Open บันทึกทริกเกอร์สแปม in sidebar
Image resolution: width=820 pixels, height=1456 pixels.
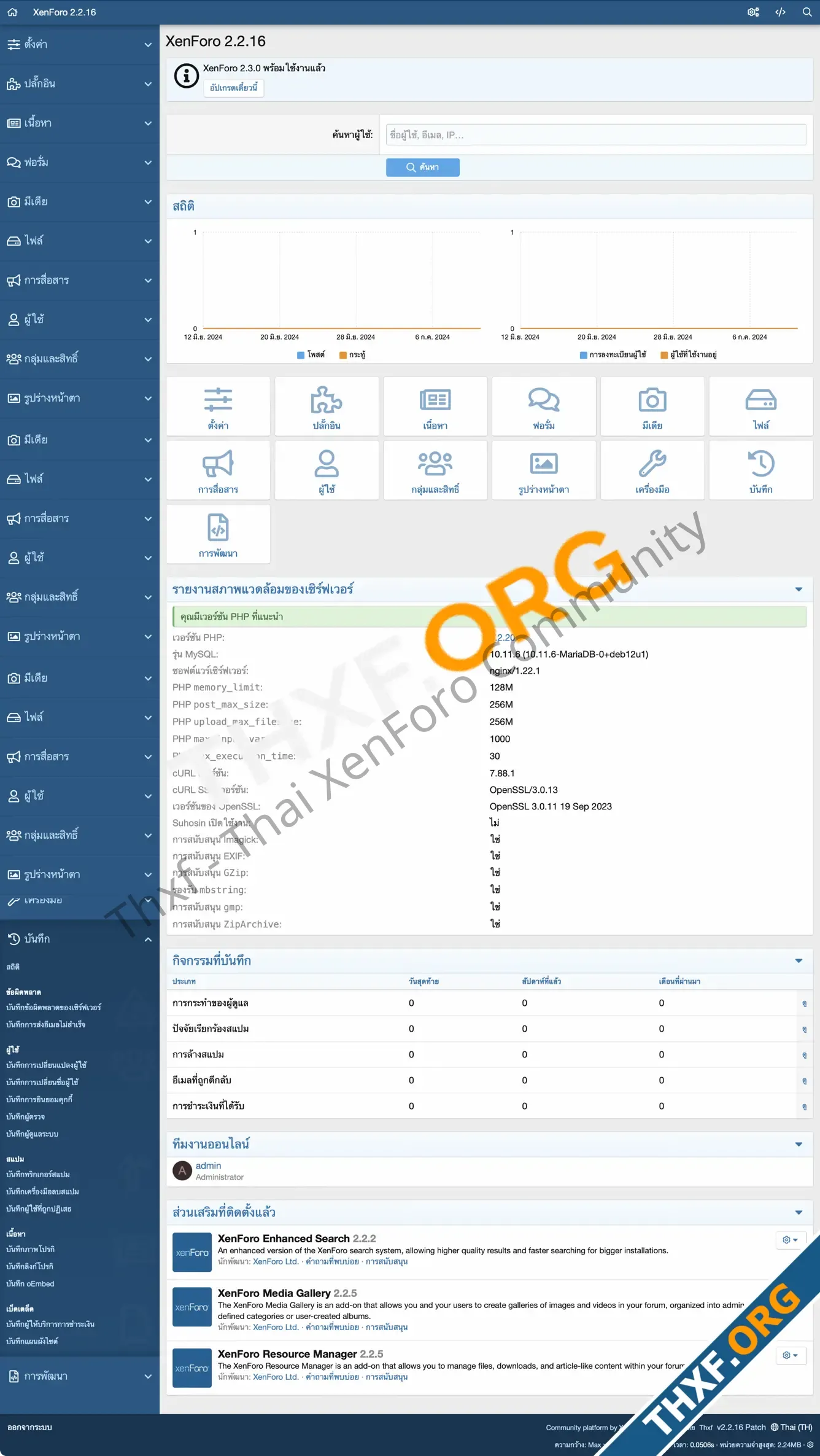(38, 1174)
